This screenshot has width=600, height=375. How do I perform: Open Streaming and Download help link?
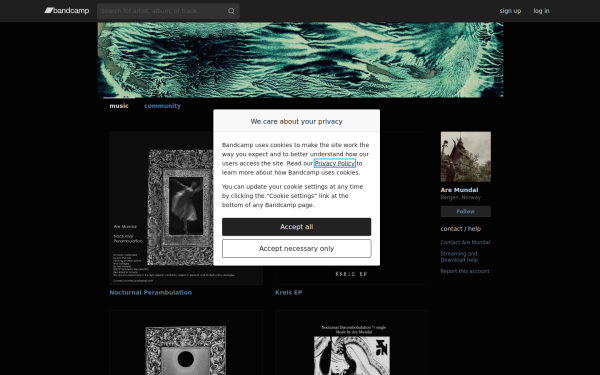pos(459,257)
